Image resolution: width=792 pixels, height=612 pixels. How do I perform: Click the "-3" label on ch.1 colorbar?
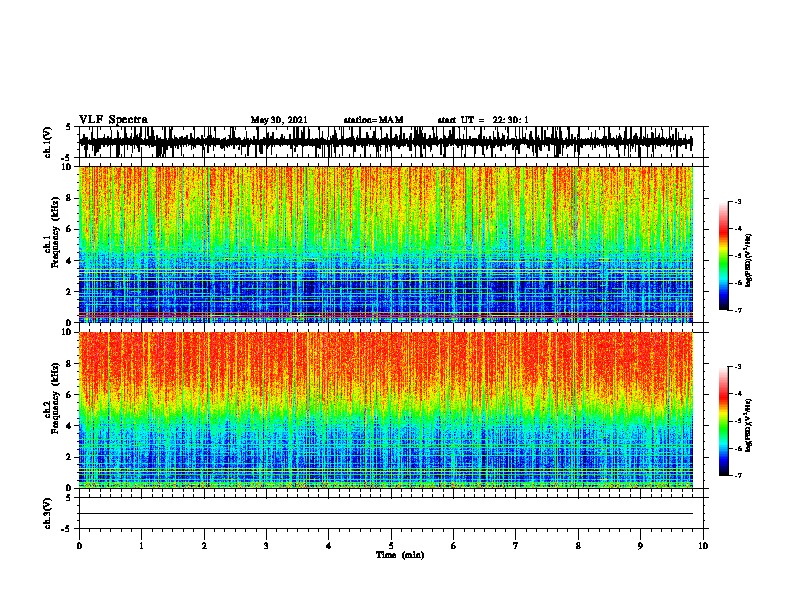[x=738, y=201]
